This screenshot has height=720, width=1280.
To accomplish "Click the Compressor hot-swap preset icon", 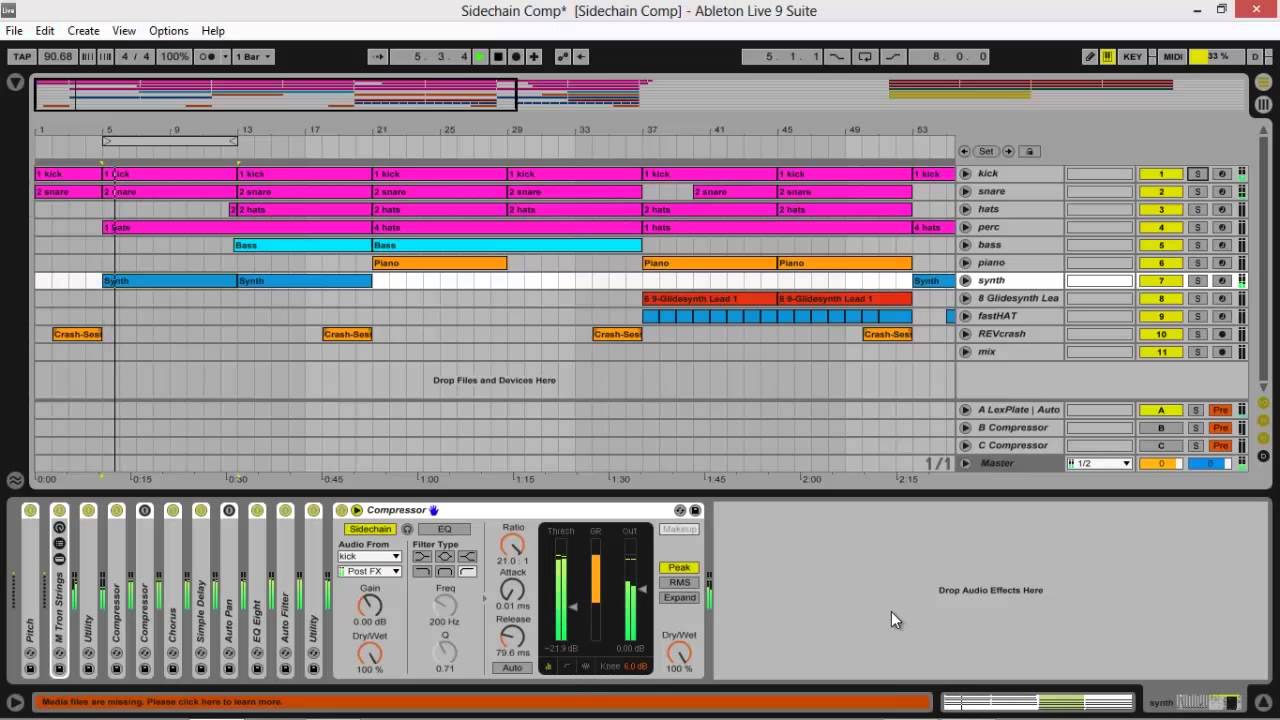I will pos(680,510).
